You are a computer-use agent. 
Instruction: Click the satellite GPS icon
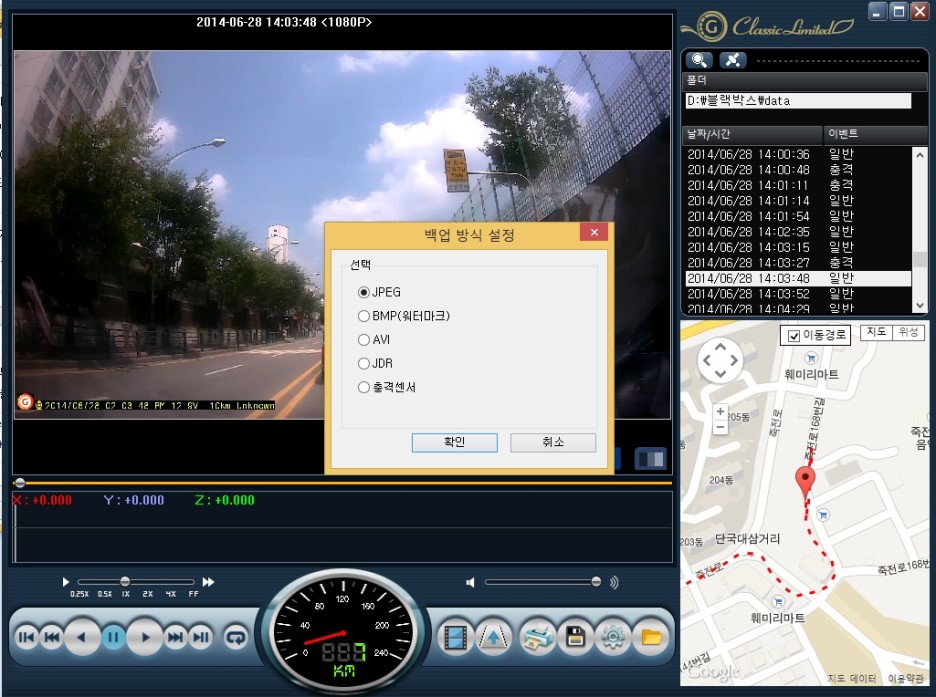[x=732, y=60]
